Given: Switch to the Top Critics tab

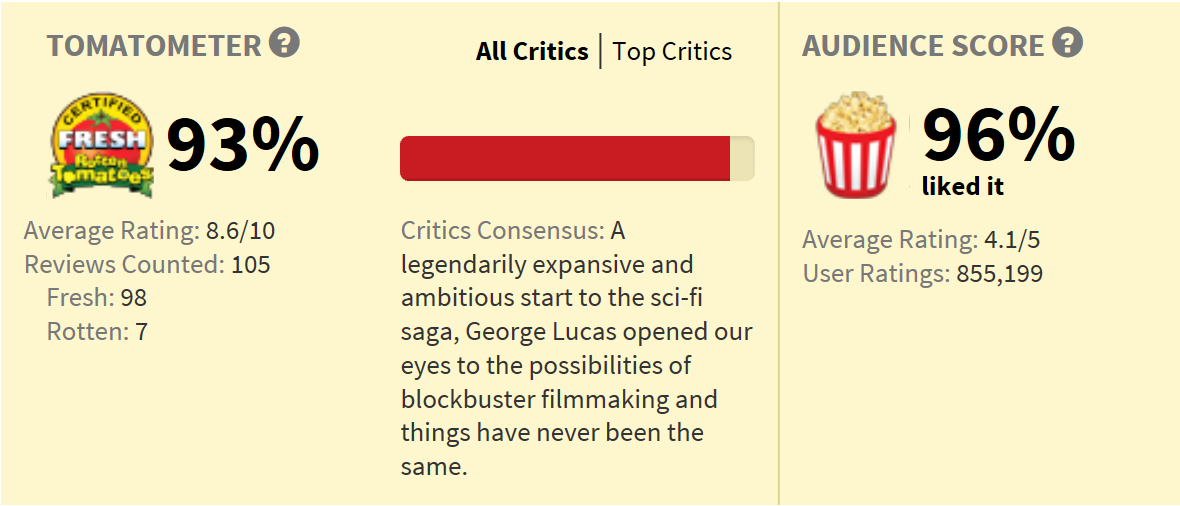Looking at the screenshot, I should (x=672, y=52).
